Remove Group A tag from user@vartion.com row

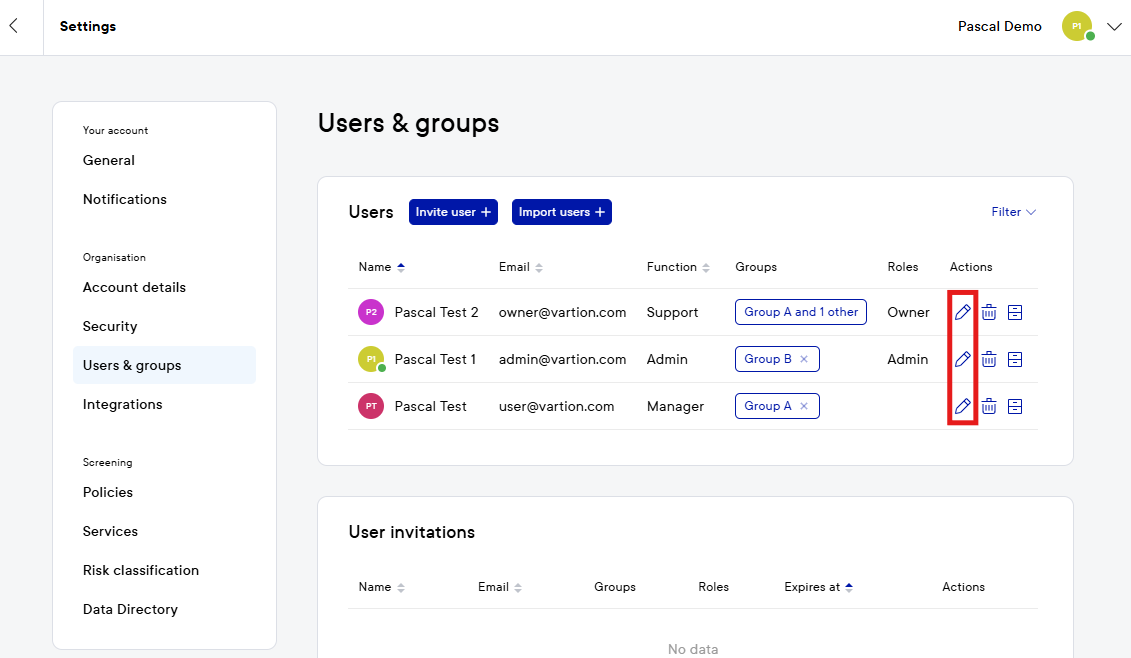tap(804, 406)
